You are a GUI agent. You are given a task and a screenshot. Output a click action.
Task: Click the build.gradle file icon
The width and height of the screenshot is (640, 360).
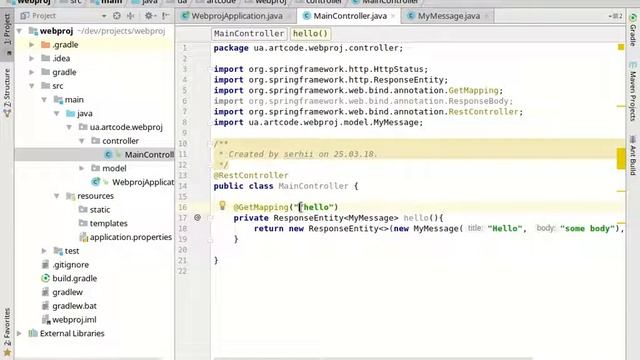pos(45,278)
